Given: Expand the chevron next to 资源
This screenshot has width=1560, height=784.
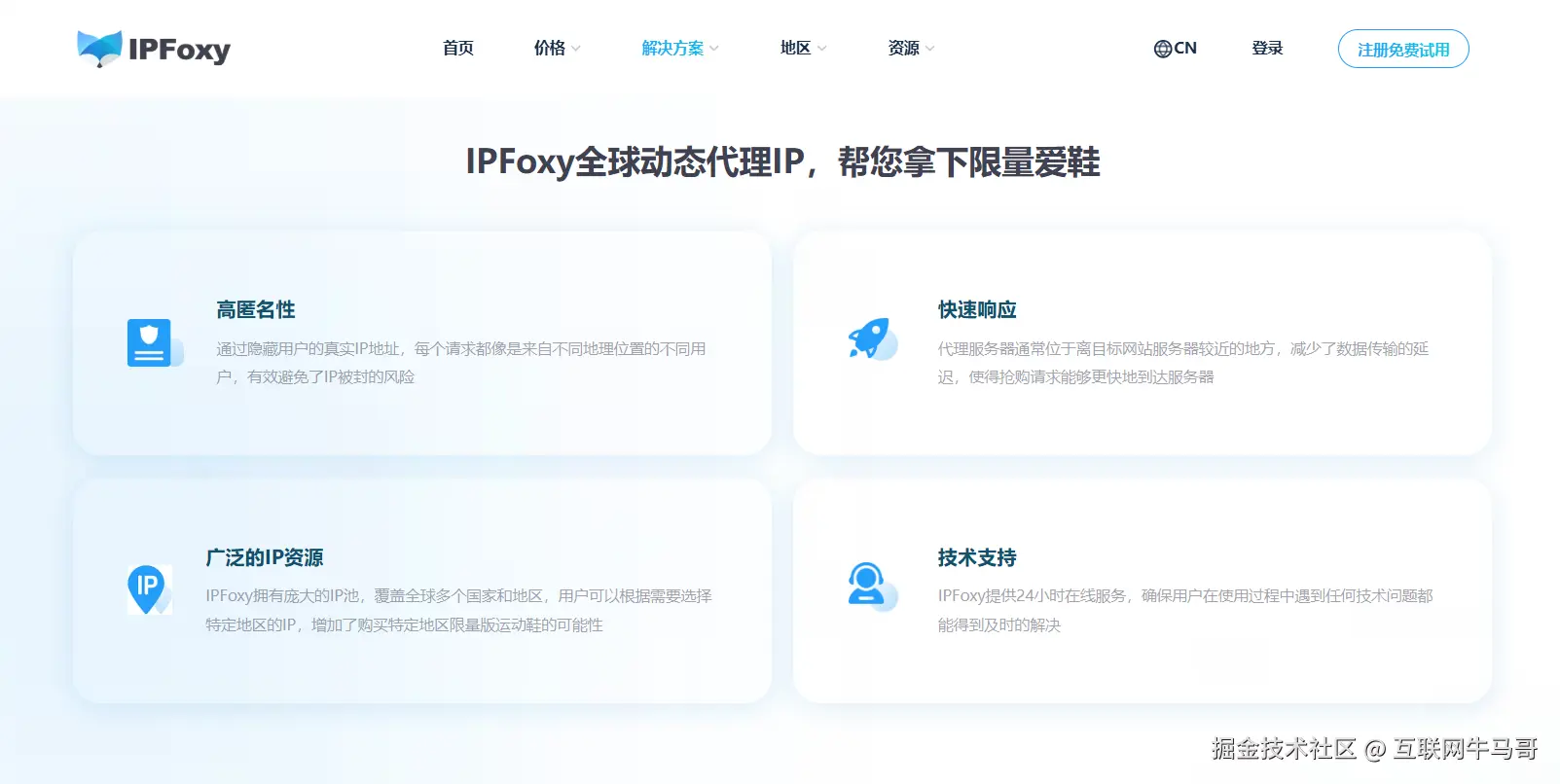Looking at the screenshot, I should (x=930, y=49).
